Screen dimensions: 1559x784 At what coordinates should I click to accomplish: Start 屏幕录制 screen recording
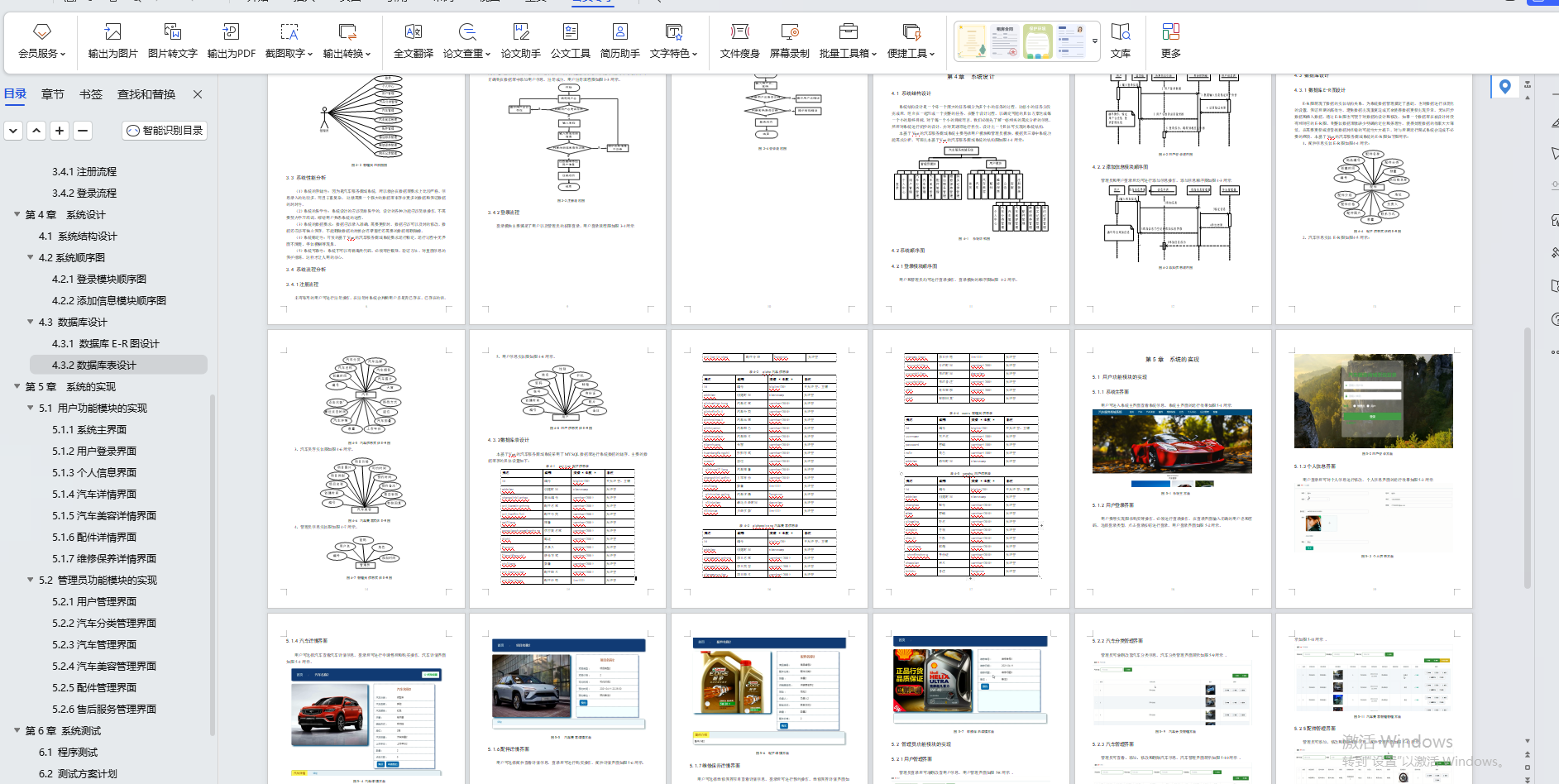click(x=790, y=41)
